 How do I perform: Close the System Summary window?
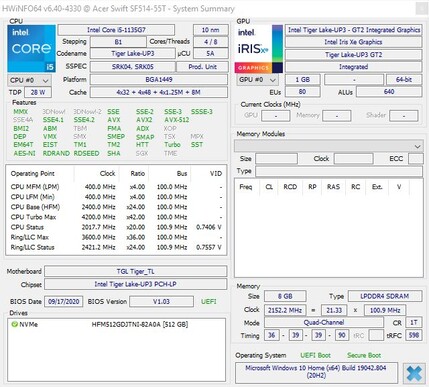pos(421,9)
